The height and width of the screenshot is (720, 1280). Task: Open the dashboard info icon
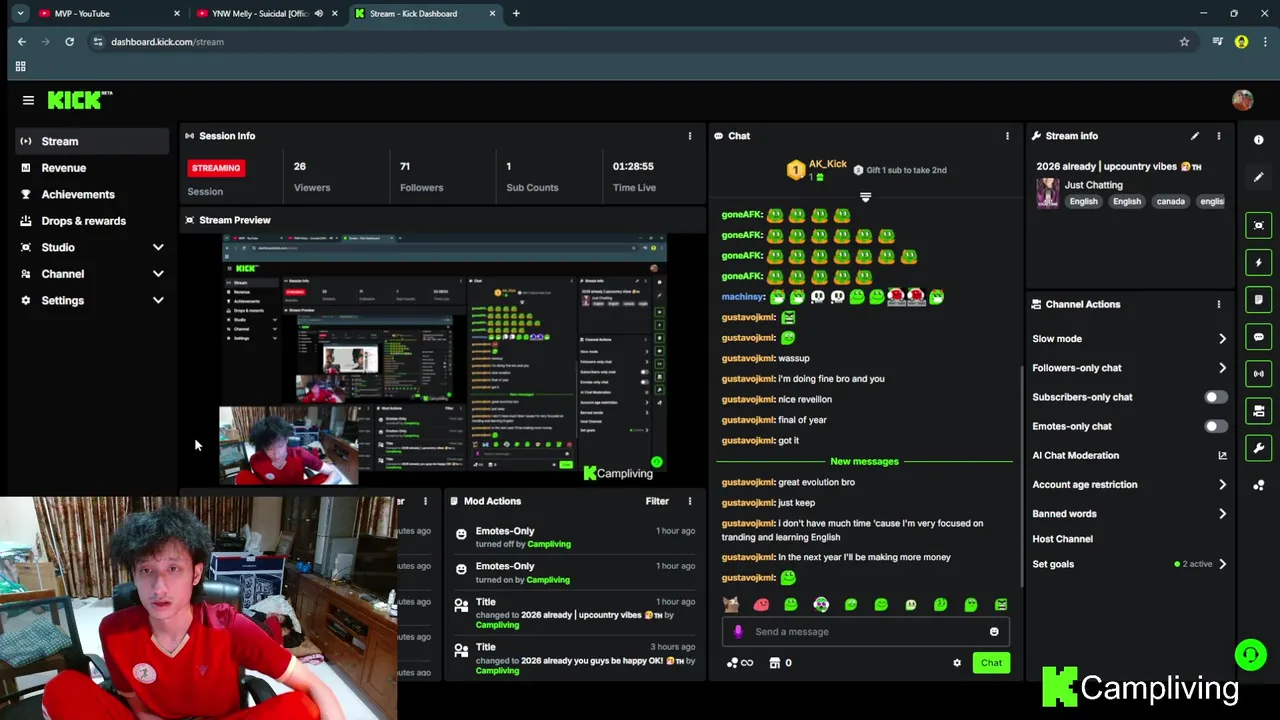[x=1259, y=140]
